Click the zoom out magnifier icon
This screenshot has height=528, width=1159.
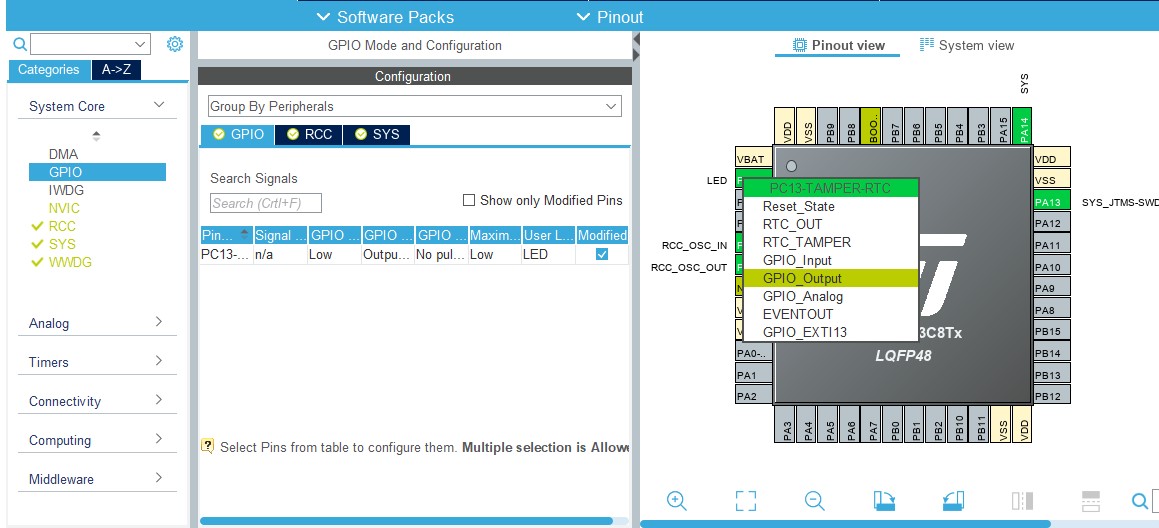(x=814, y=501)
